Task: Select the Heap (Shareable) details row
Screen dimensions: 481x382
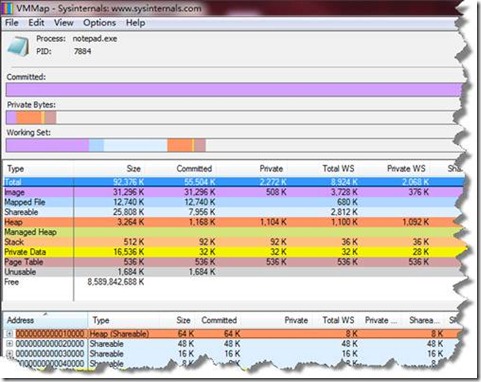Action: (x=233, y=333)
